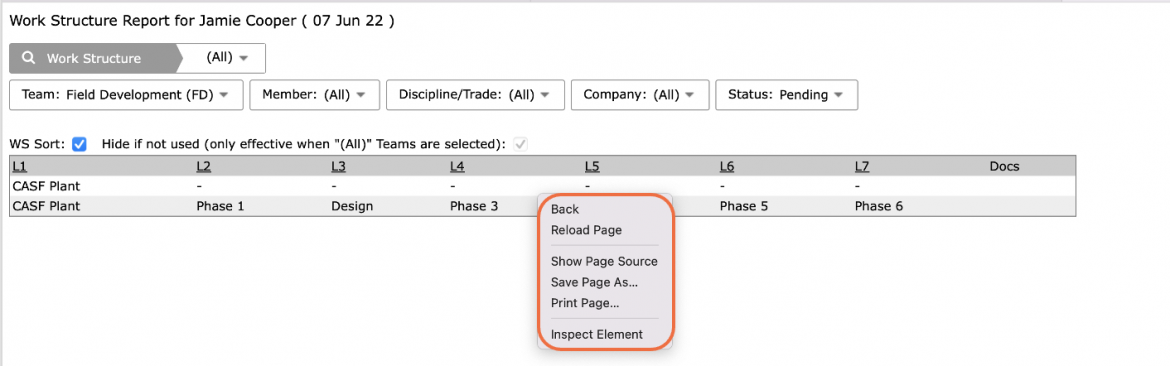
Task: Click the Work Structure Report title text
Action: (201, 21)
